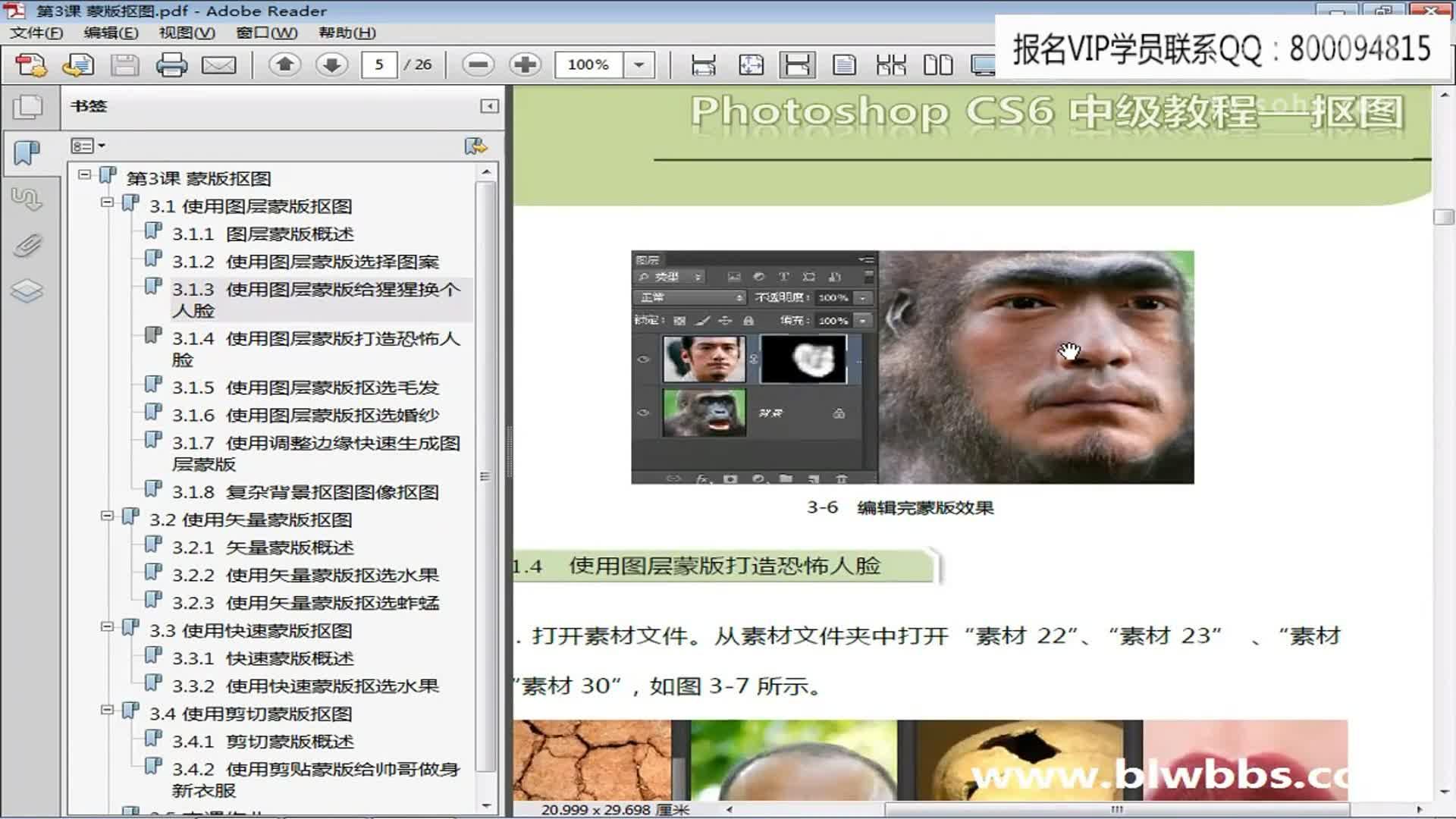Open the zoom percentage dropdown
The width and height of the screenshot is (1456, 819).
[635, 64]
